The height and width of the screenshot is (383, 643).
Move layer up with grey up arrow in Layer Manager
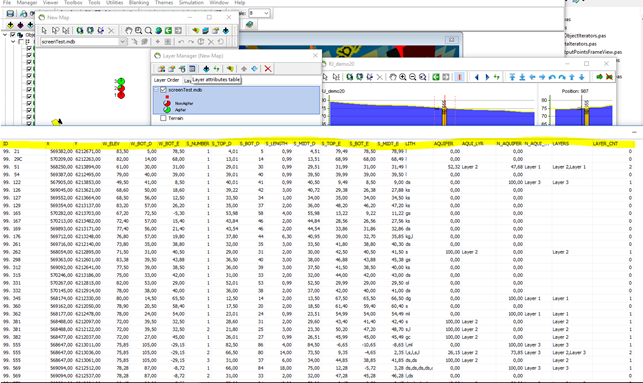[244, 68]
